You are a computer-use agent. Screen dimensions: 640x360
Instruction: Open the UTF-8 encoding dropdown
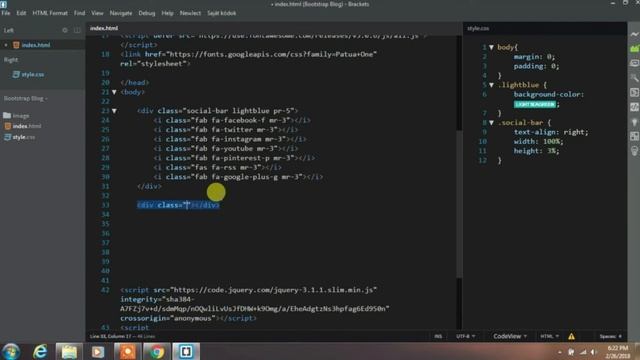tap(465, 336)
